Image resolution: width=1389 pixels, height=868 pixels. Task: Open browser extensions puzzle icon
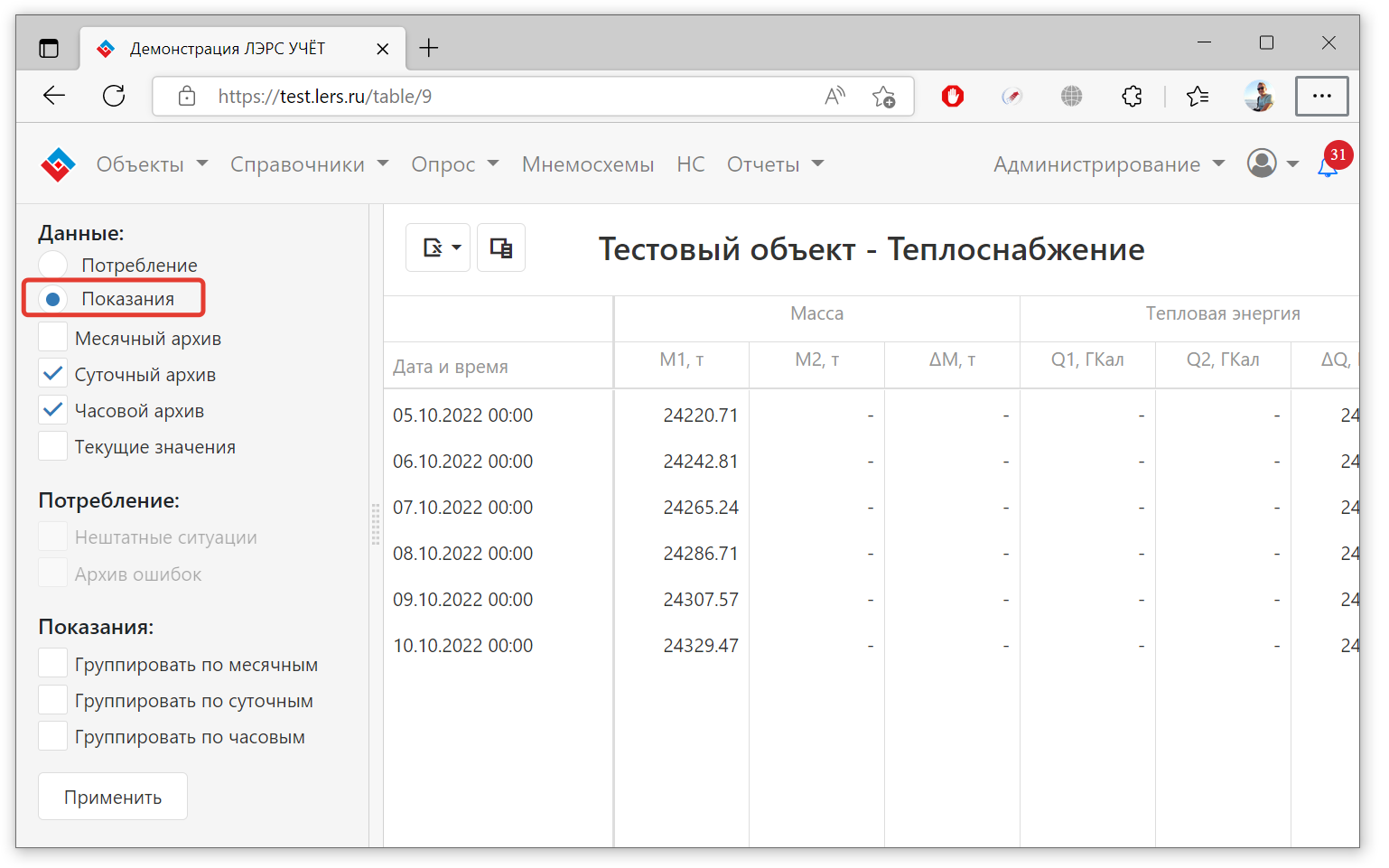[1132, 96]
